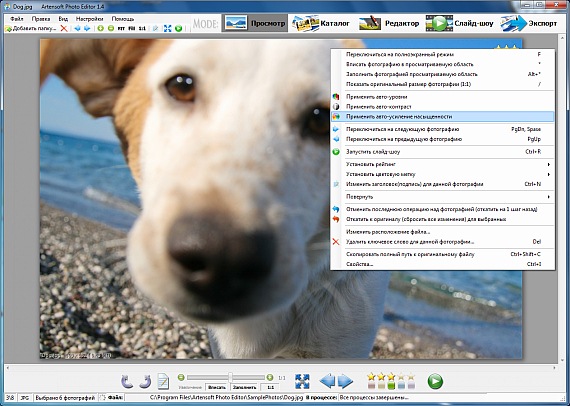Click the '1:1' button below zoom slider

point(270,387)
